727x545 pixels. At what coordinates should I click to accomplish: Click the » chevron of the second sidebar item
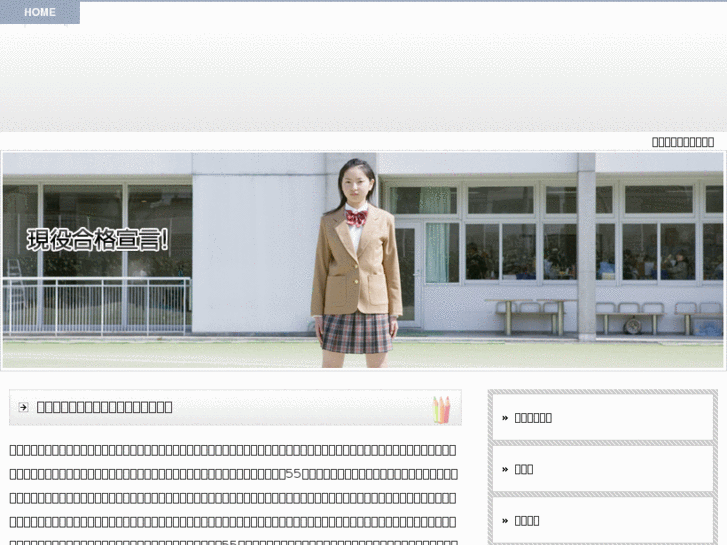(505, 469)
